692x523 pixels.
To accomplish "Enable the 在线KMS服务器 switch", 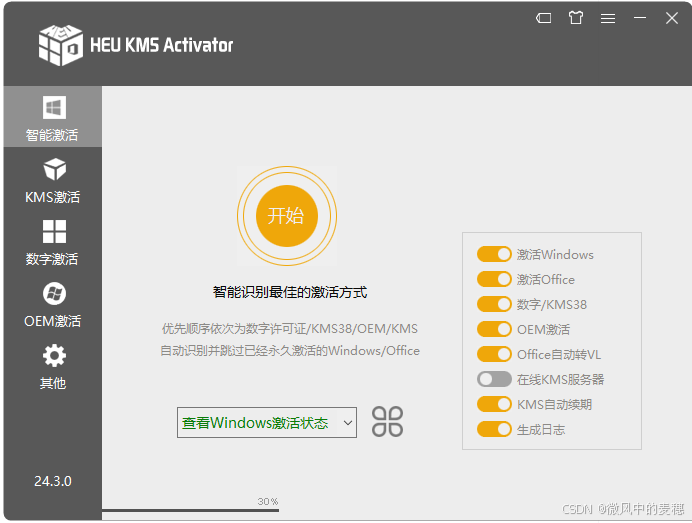I will click(x=494, y=379).
